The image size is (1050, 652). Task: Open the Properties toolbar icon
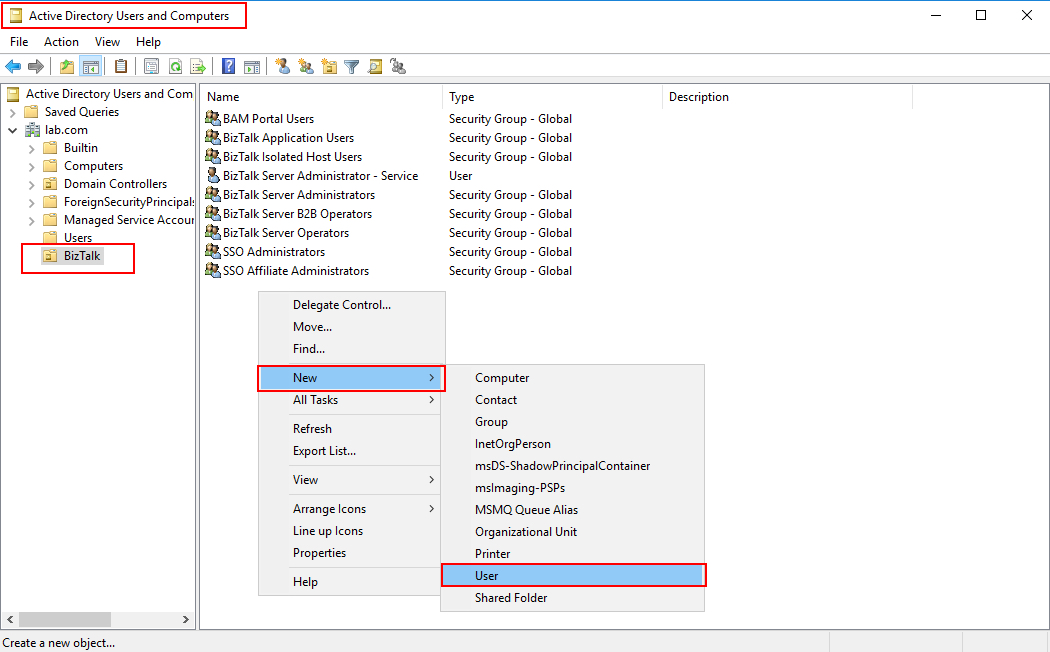pos(151,66)
